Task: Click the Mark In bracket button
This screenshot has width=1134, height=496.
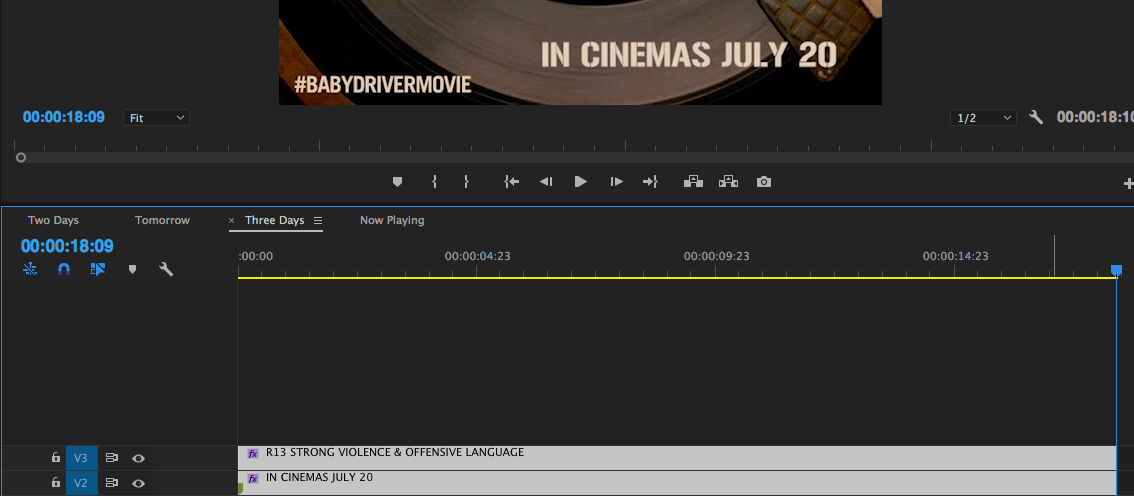Action: click(x=435, y=182)
